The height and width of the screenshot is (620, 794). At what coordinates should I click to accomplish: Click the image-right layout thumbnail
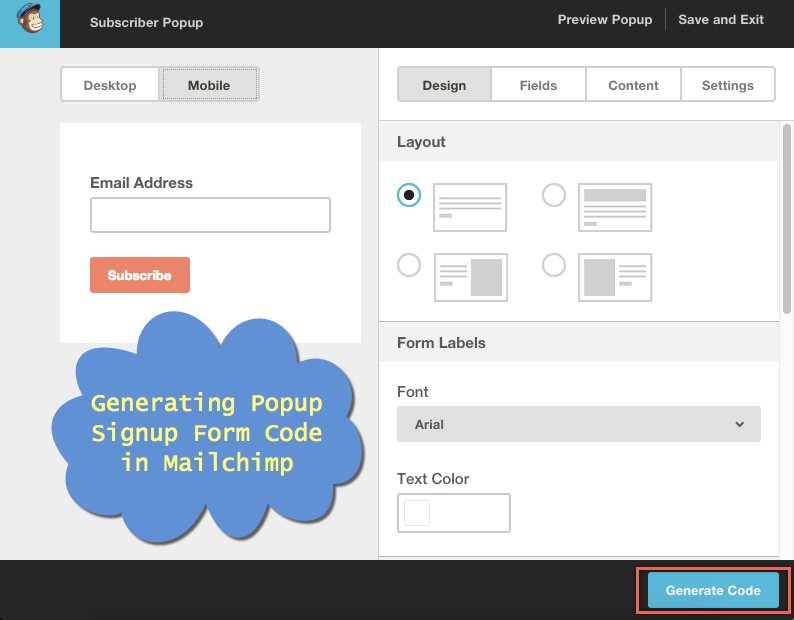(x=470, y=278)
